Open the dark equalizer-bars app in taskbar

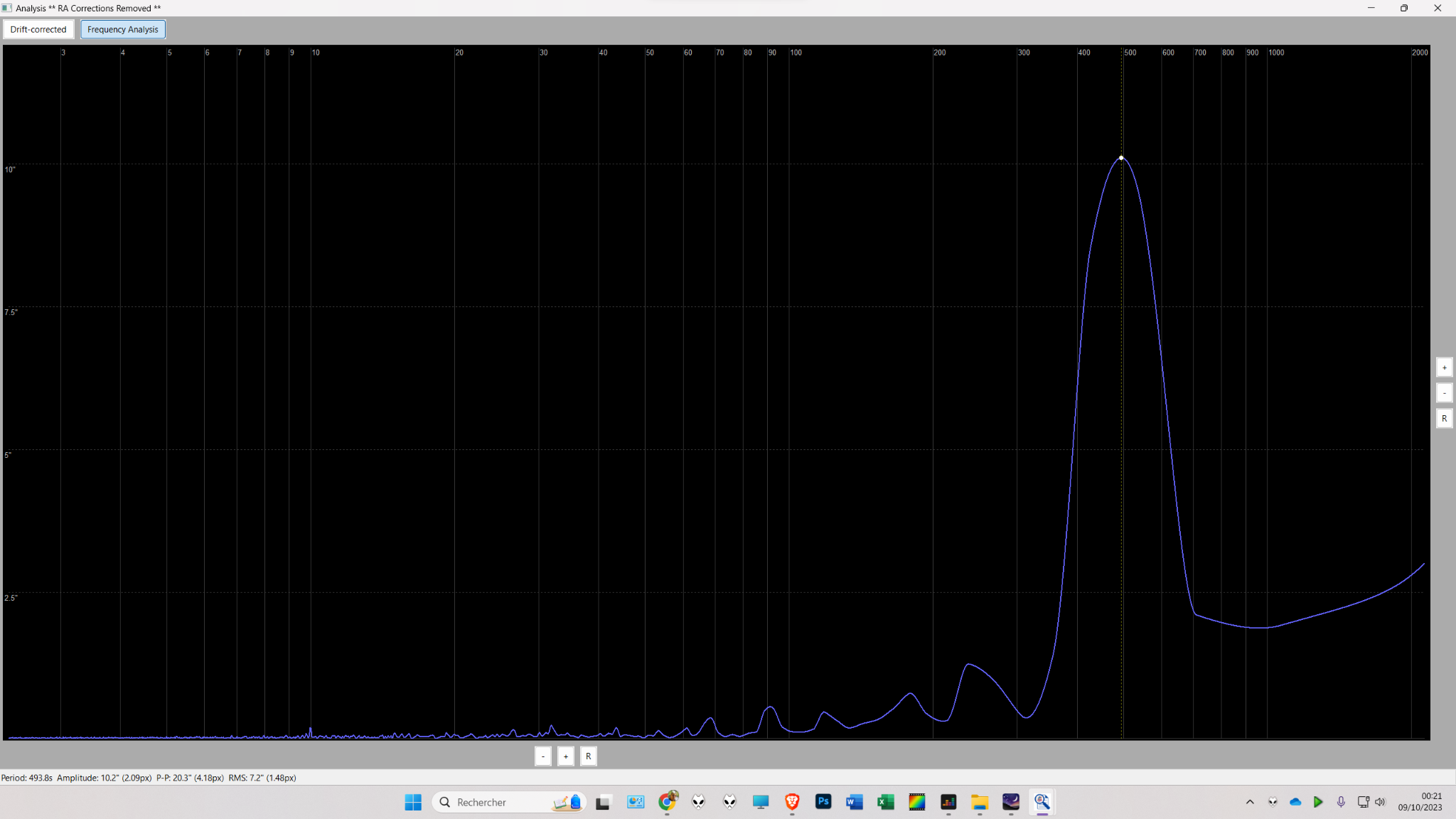click(948, 802)
